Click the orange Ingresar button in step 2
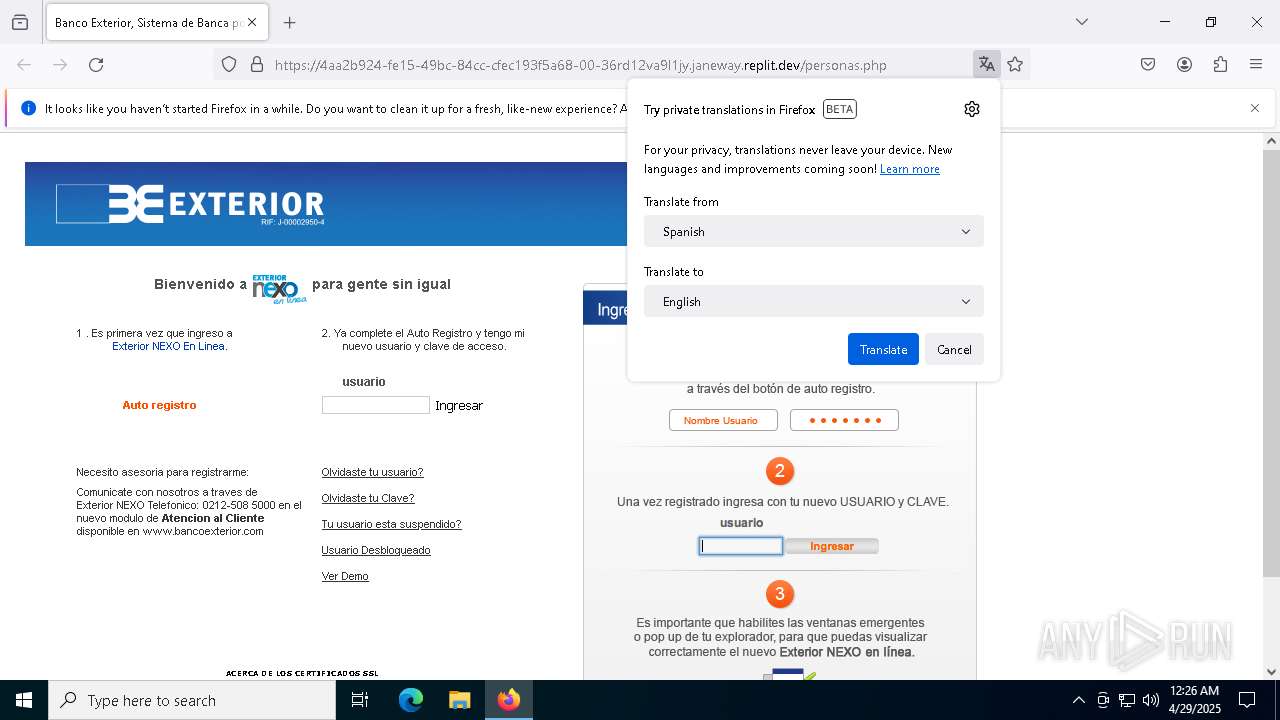 (832, 546)
